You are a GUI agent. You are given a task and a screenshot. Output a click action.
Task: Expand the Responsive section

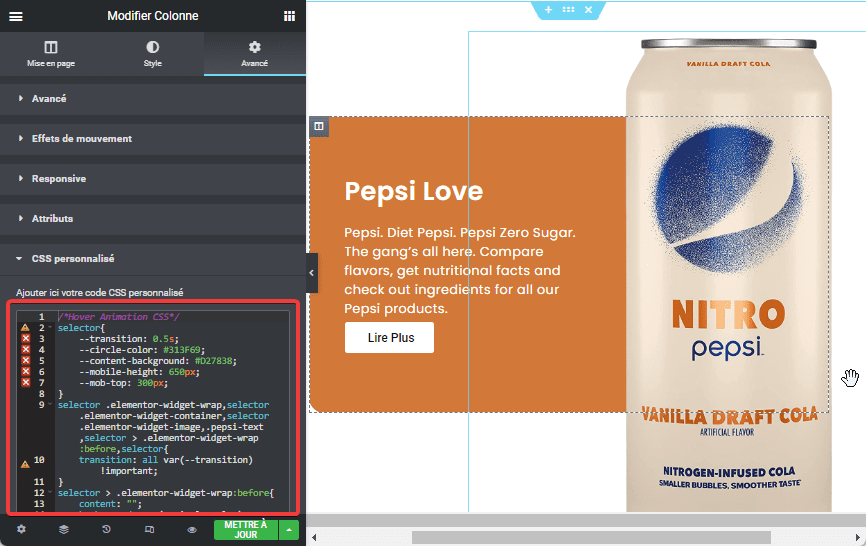pyautogui.click(x=152, y=179)
